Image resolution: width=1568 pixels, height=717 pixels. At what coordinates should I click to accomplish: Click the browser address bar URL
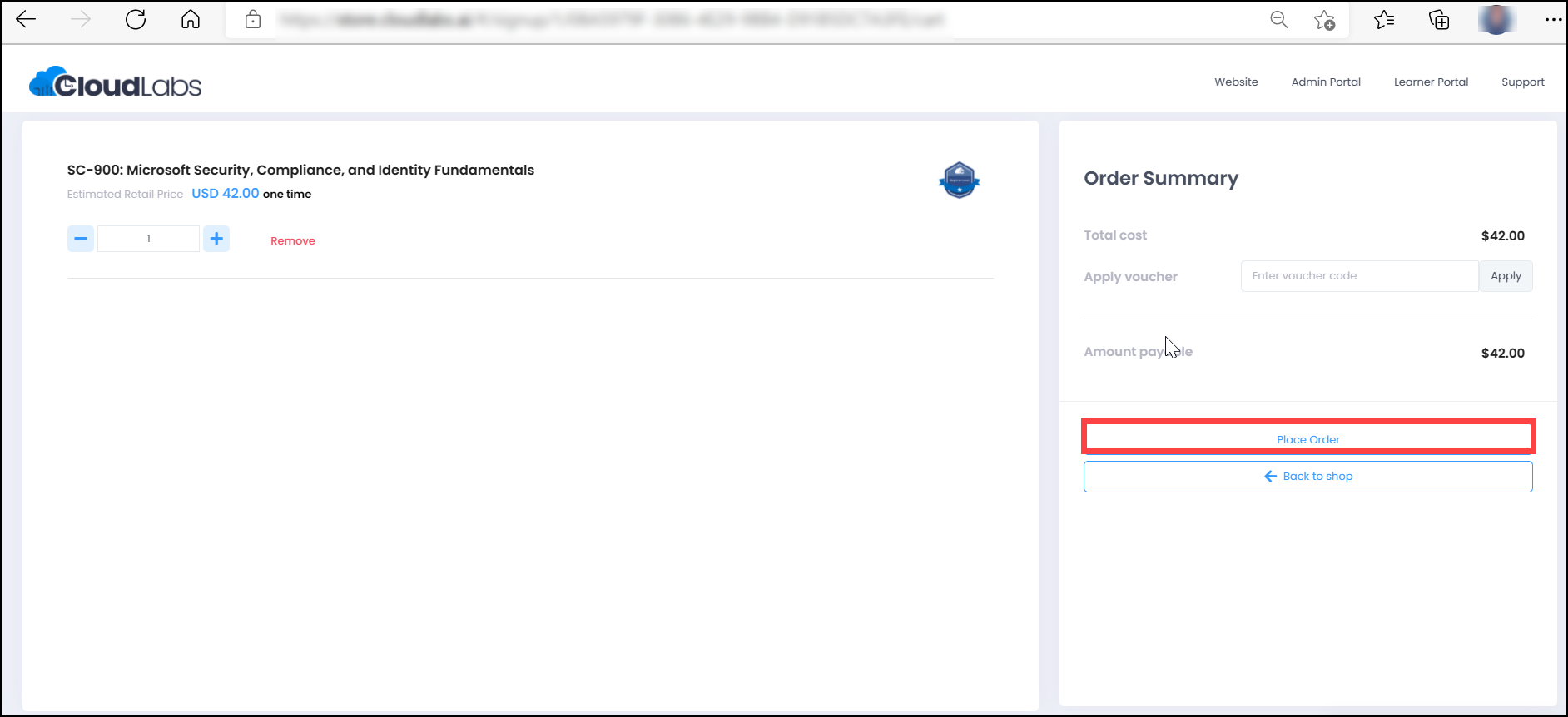pyautogui.click(x=612, y=19)
